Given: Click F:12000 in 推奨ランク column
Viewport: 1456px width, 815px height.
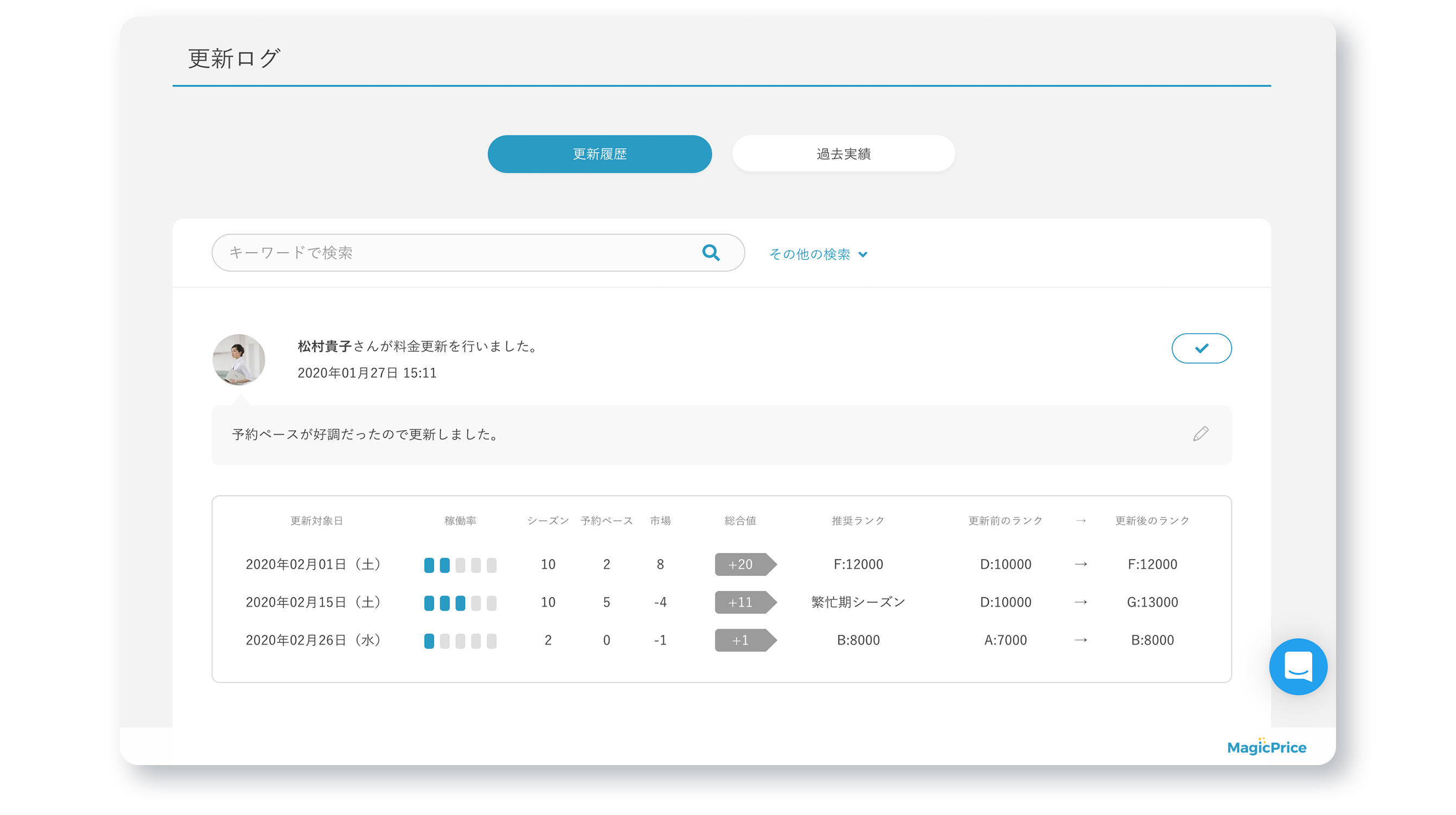Looking at the screenshot, I should (x=858, y=564).
